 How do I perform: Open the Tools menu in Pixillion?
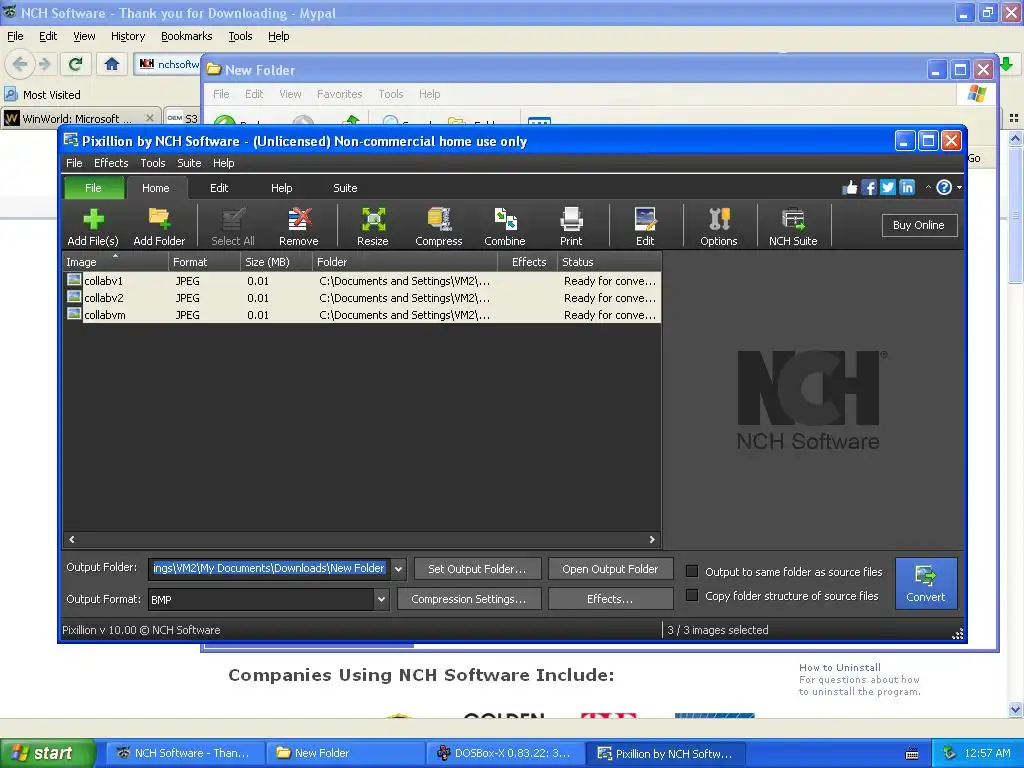(153, 163)
